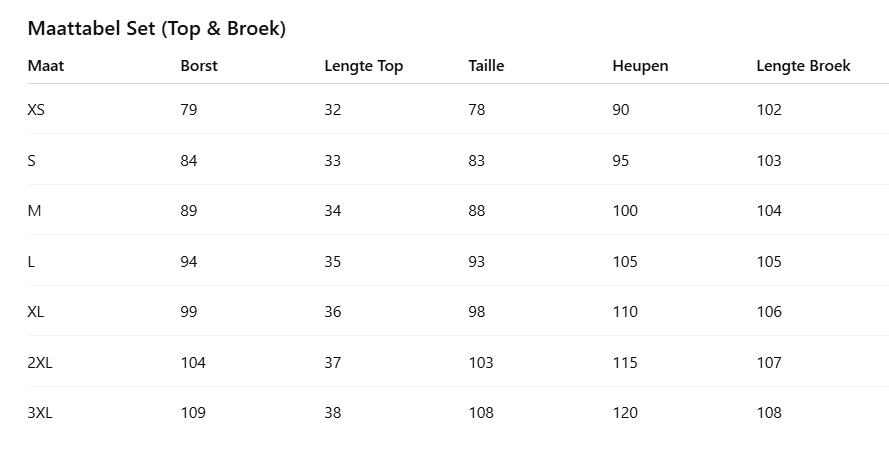The image size is (889, 463).
Task: Click the Heupen column header
Action: click(640, 66)
